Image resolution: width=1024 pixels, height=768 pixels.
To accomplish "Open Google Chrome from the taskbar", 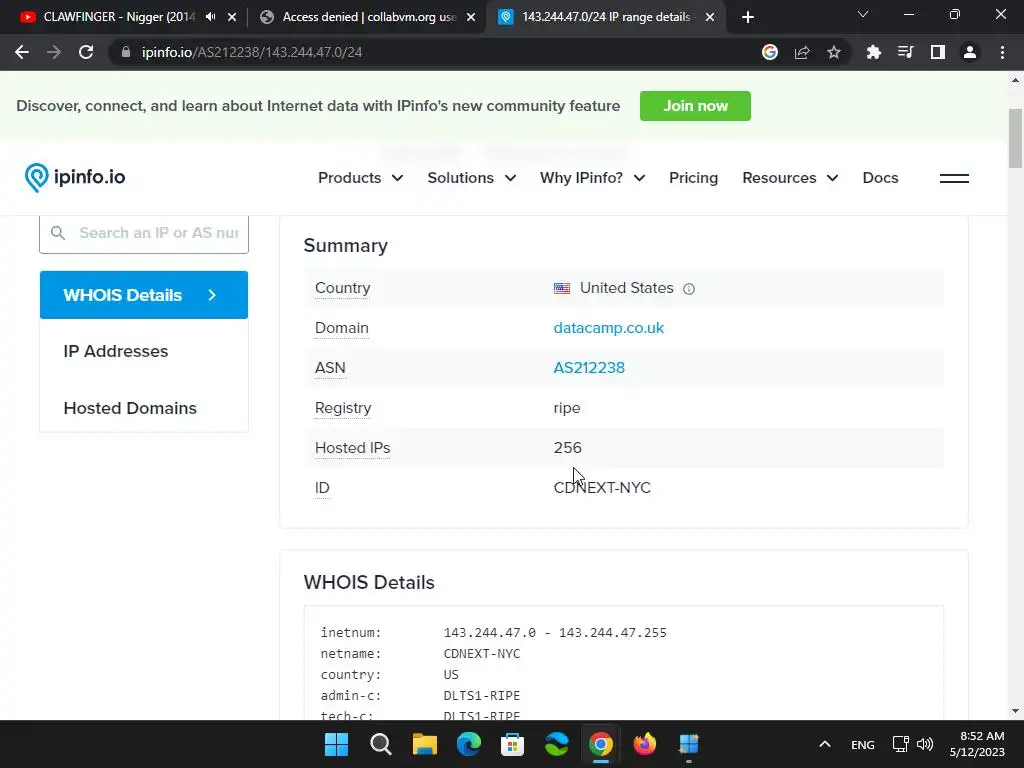I will pos(600,744).
